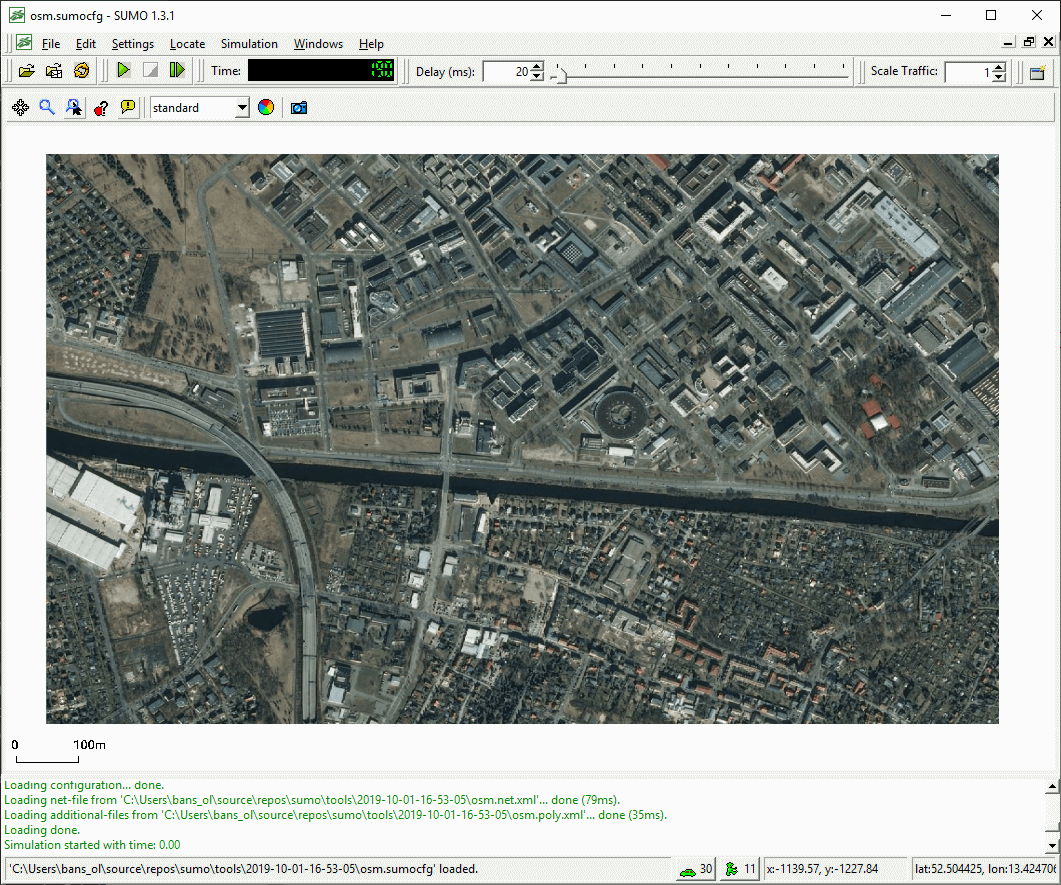Click the pedestrian count button showing 11

coord(741,869)
